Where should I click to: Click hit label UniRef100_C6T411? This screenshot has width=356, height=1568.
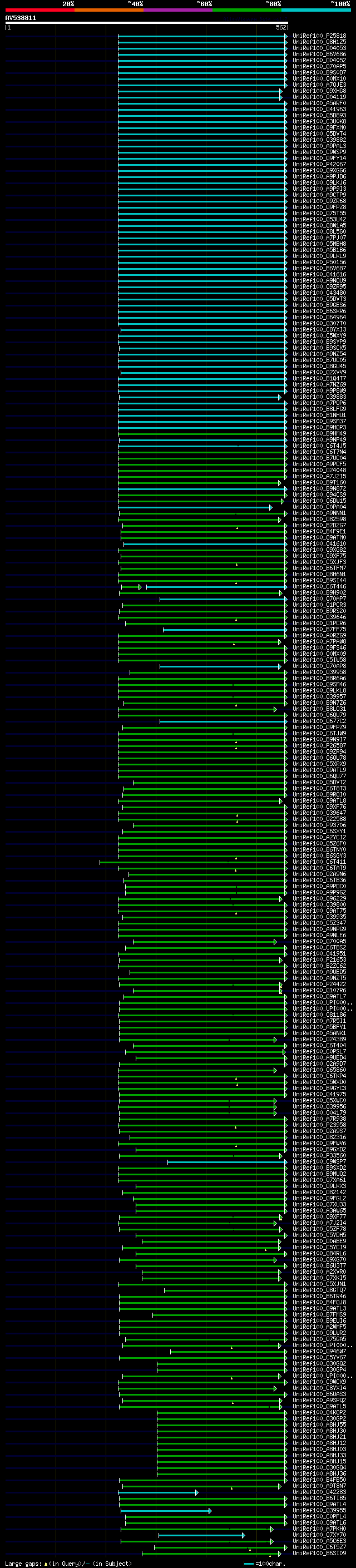tap(319, 862)
